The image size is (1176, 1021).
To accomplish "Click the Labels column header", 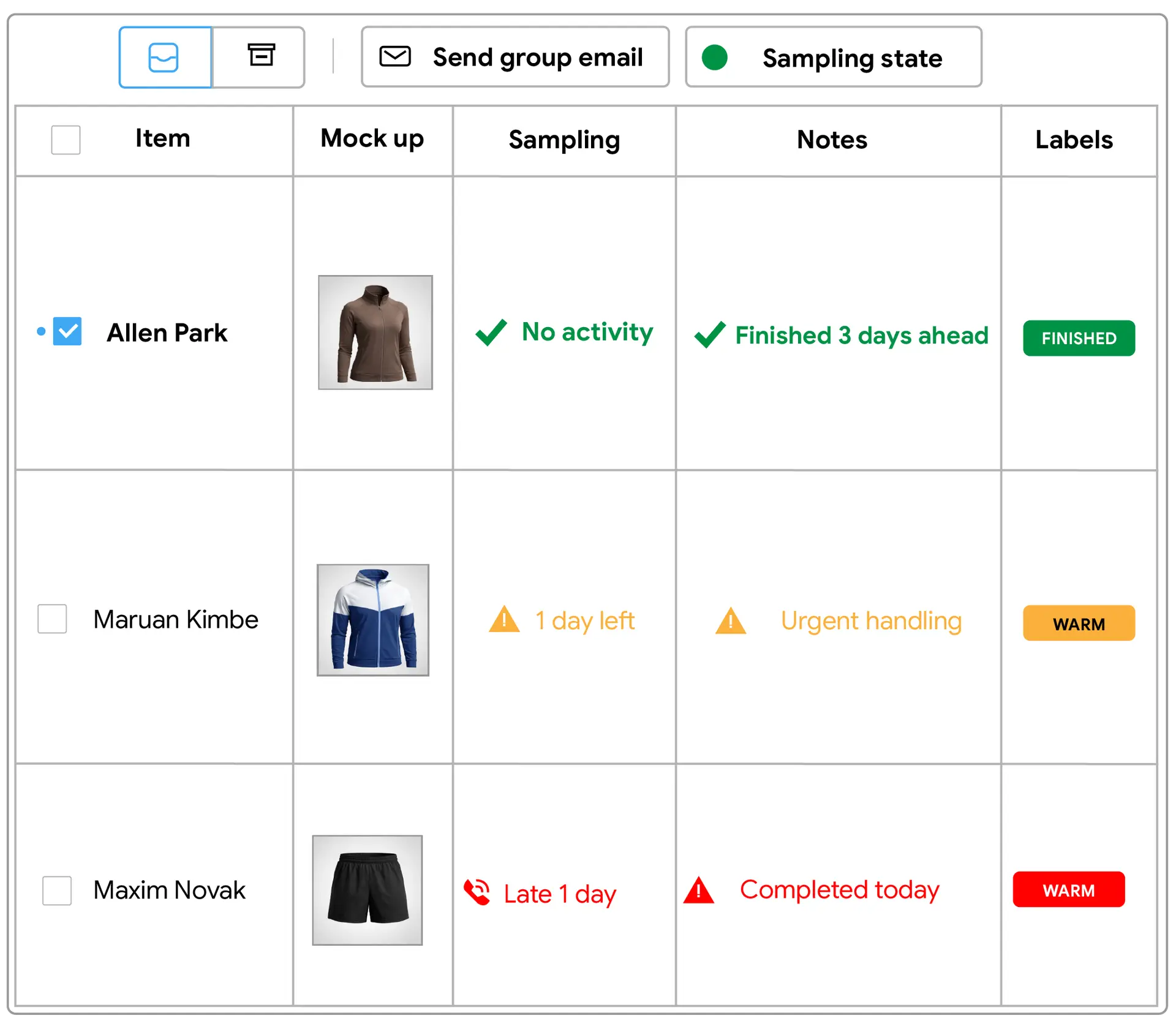I will (1074, 140).
